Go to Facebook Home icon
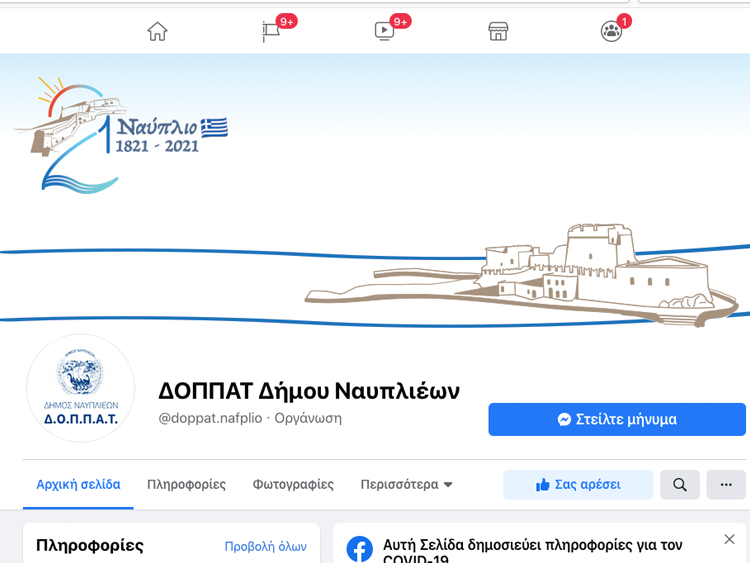750x563 pixels. pos(157,31)
